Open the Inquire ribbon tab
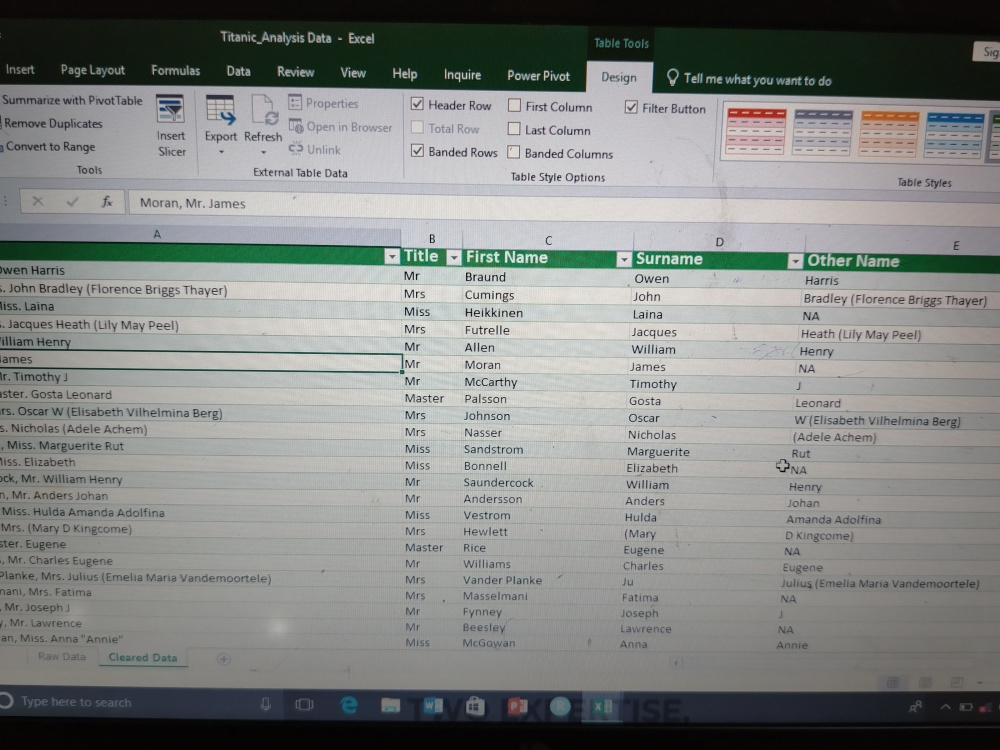Image resolution: width=1000 pixels, height=750 pixels. point(462,75)
